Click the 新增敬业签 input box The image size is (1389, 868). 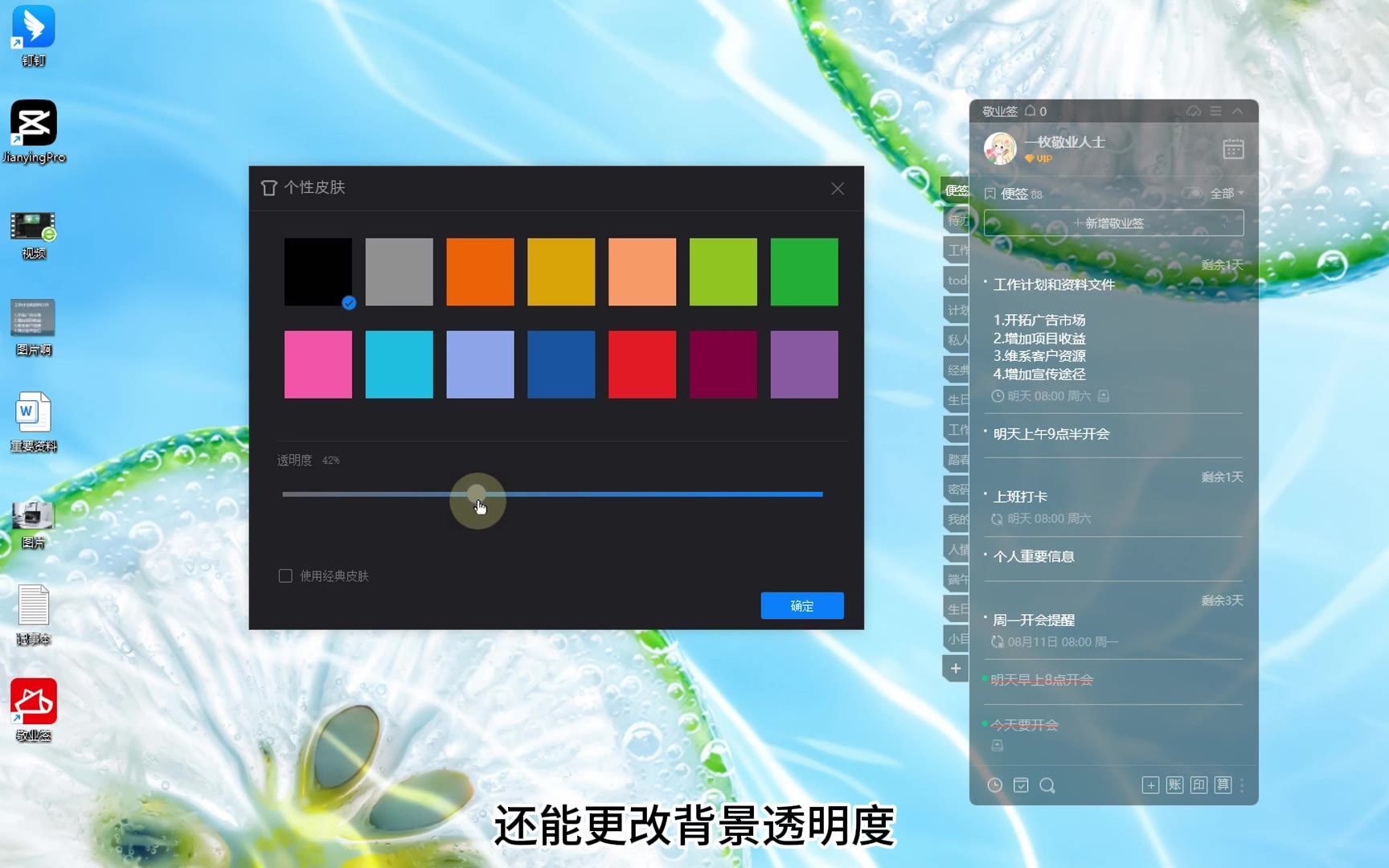coord(1113,223)
